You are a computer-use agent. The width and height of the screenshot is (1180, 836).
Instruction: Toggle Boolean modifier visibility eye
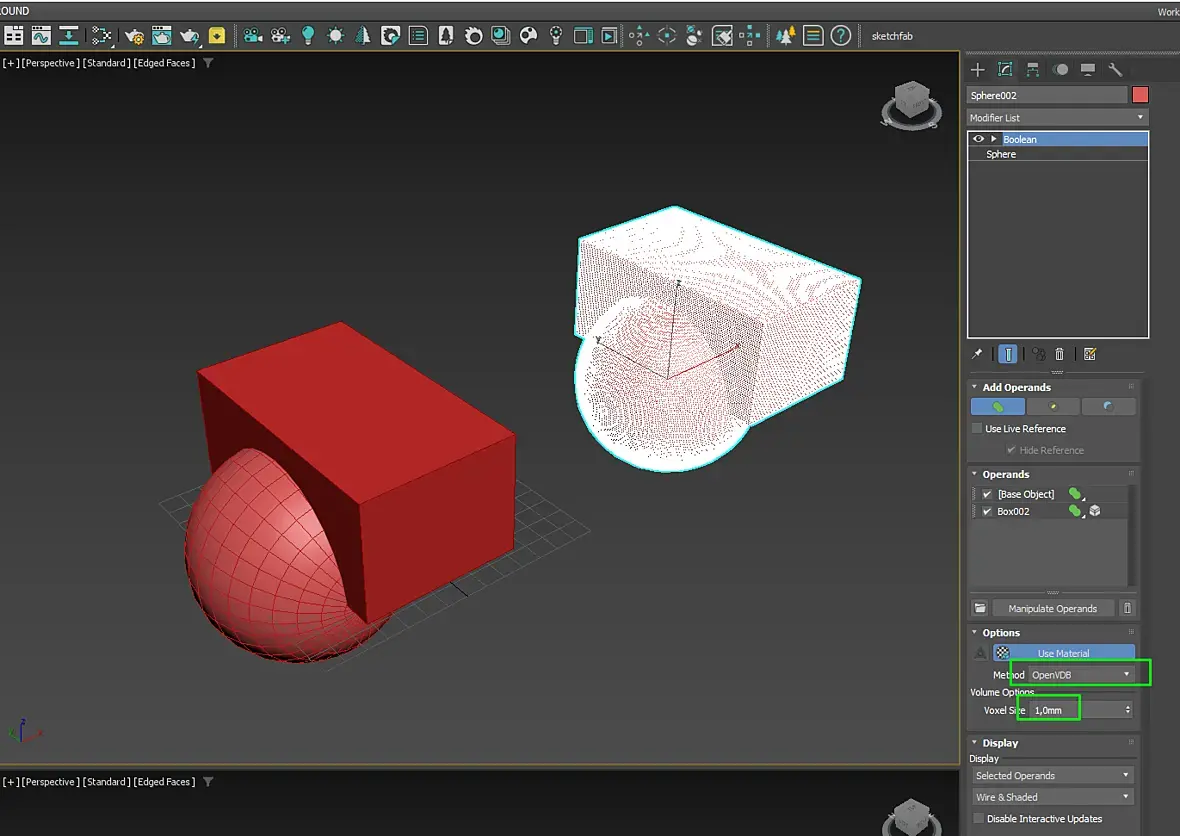pyautogui.click(x=979, y=139)
